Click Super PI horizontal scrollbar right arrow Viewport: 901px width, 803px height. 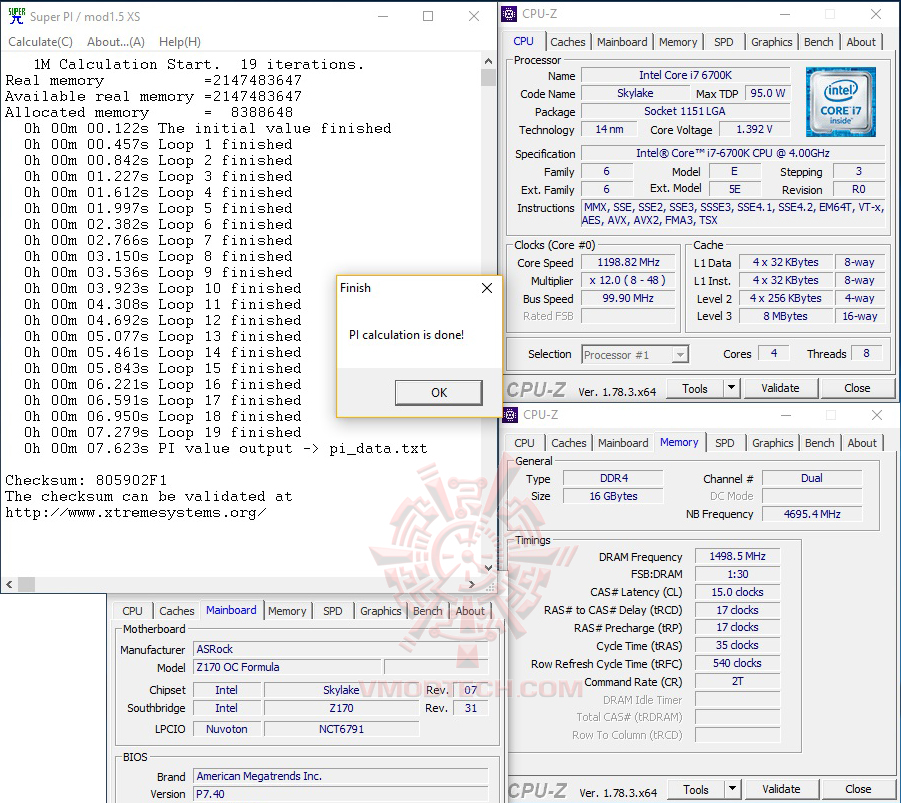472,584
